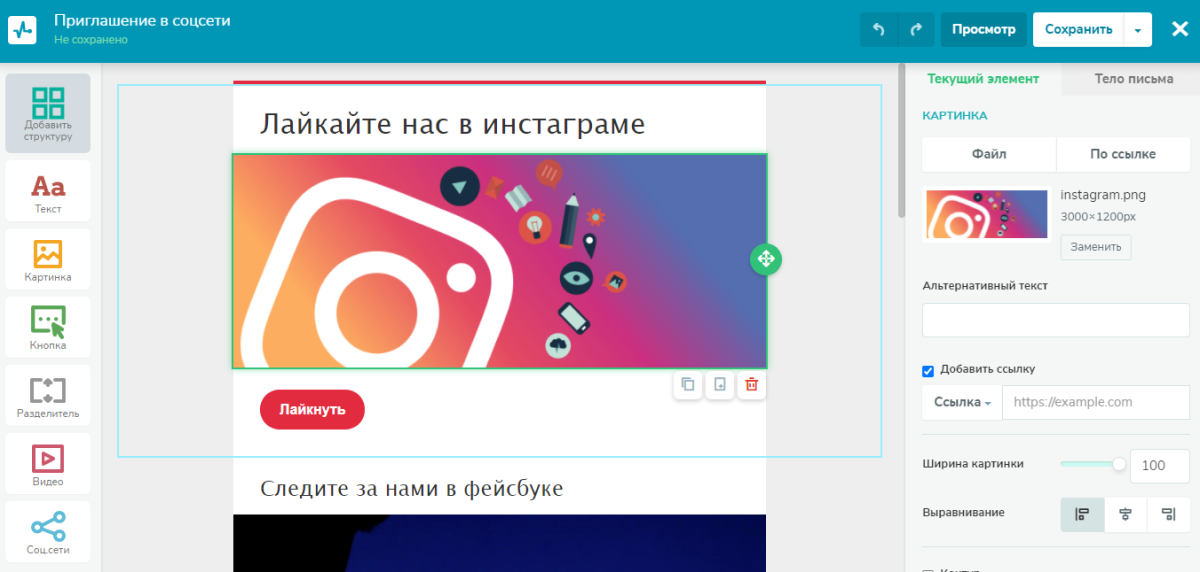Click the green move handle on image
The width and height of the screenshot is (1200, 572).
(765, 259)
